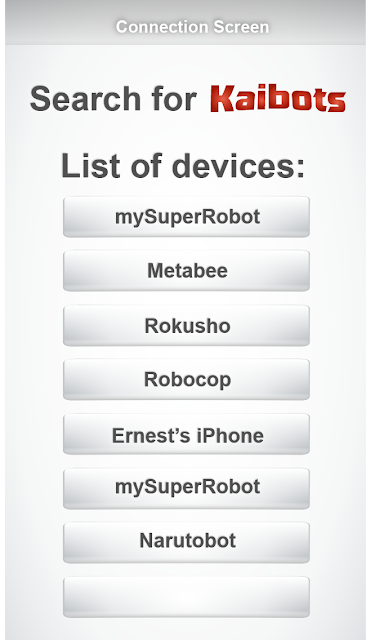Click the 'Search for' heading text

pos(113,98)
